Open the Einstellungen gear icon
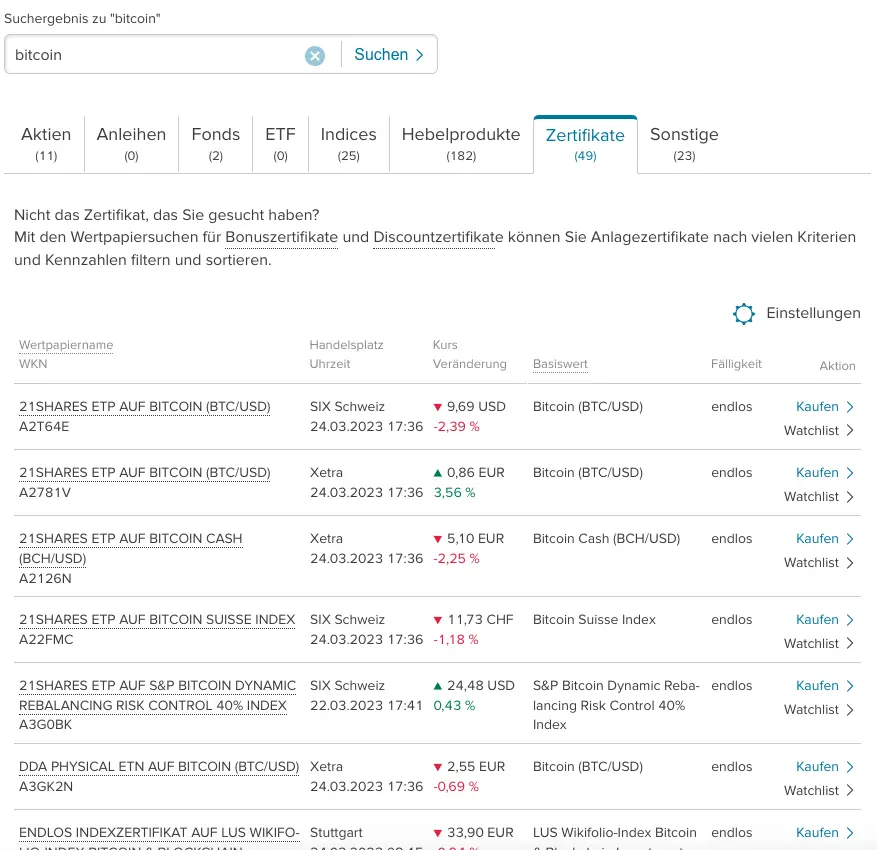 click(744, 314)
